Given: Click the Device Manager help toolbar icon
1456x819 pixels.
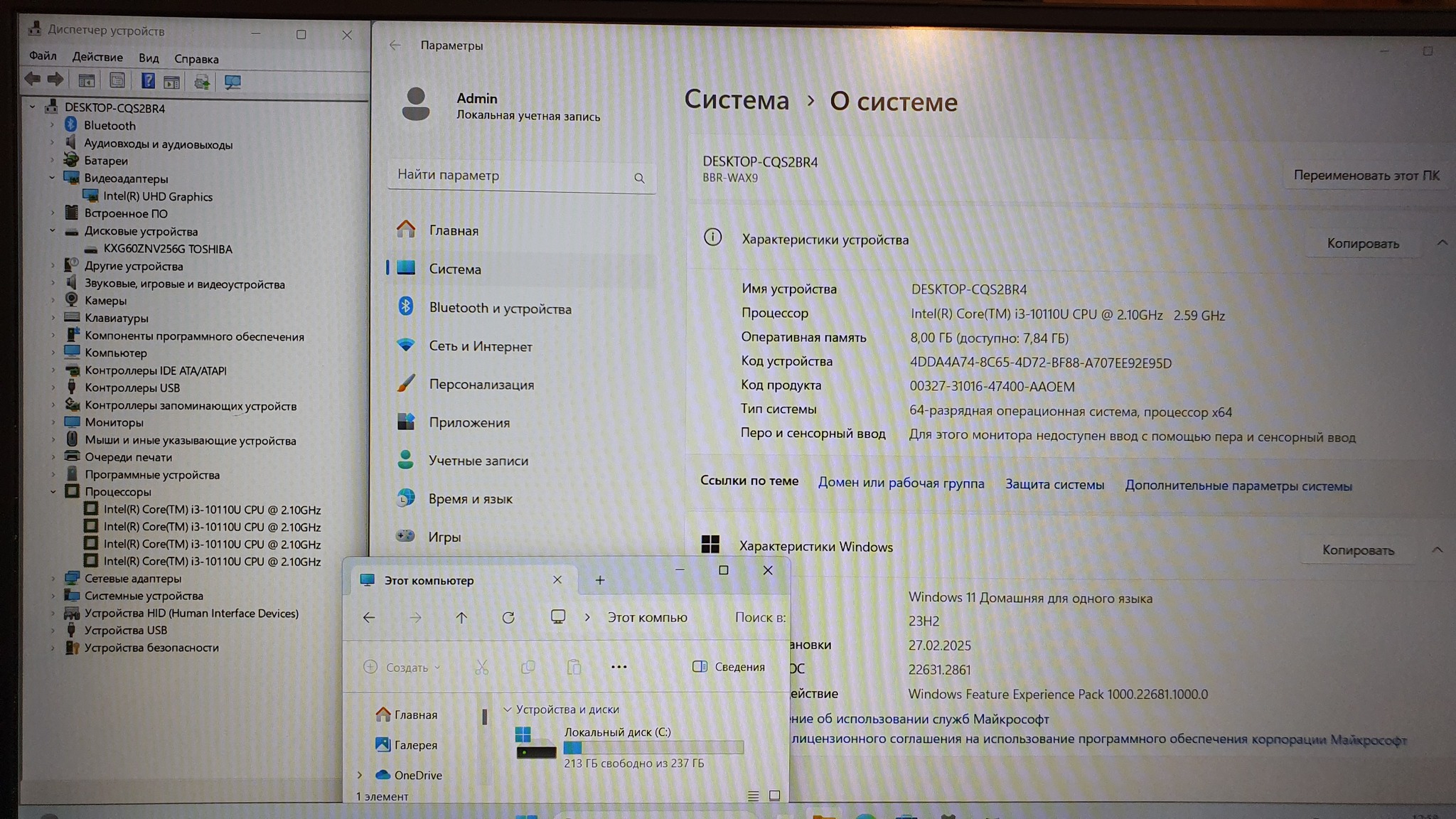Looking at the screenshot, I should coord(148,81).
